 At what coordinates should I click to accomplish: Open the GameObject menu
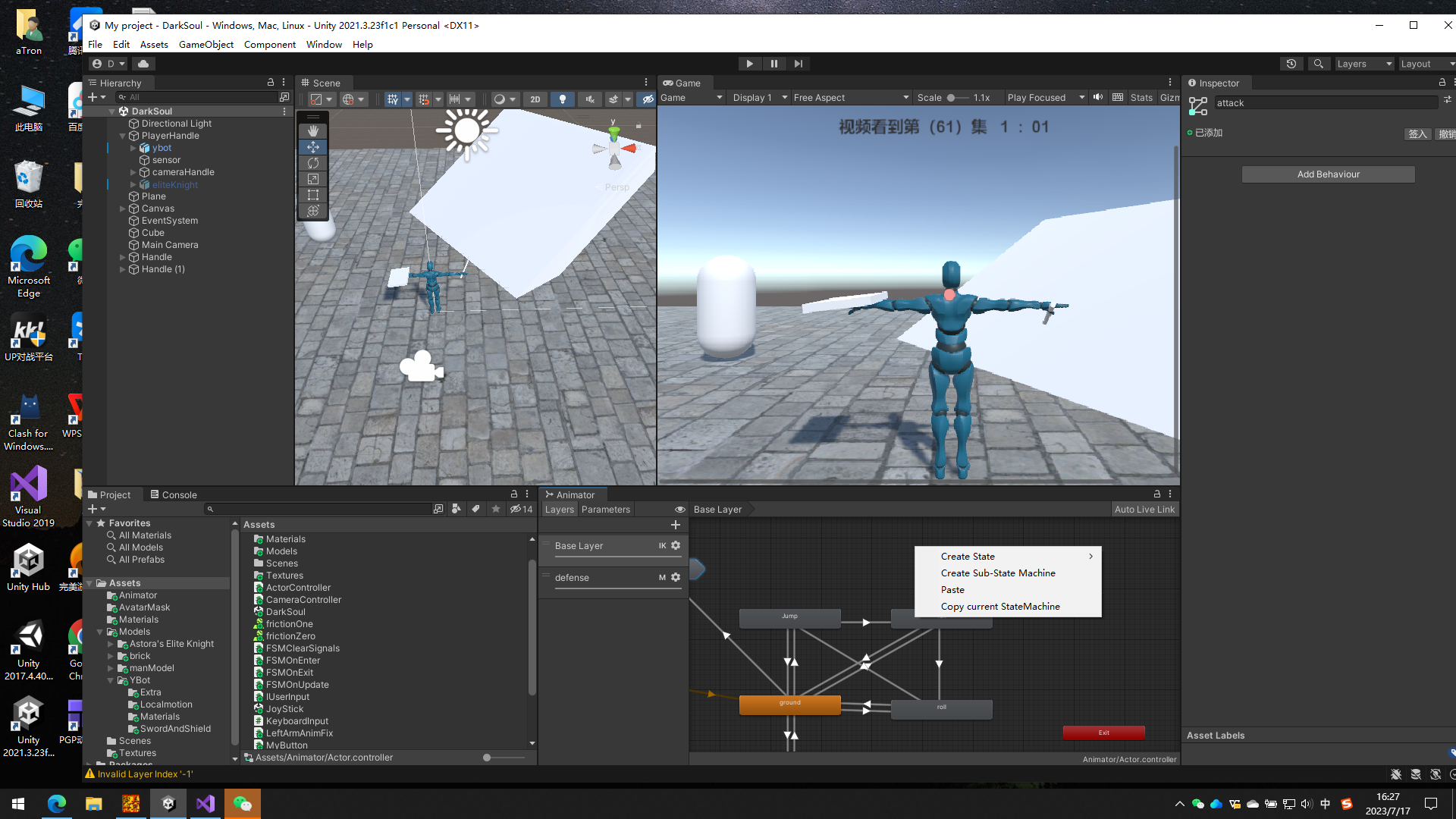206,44
